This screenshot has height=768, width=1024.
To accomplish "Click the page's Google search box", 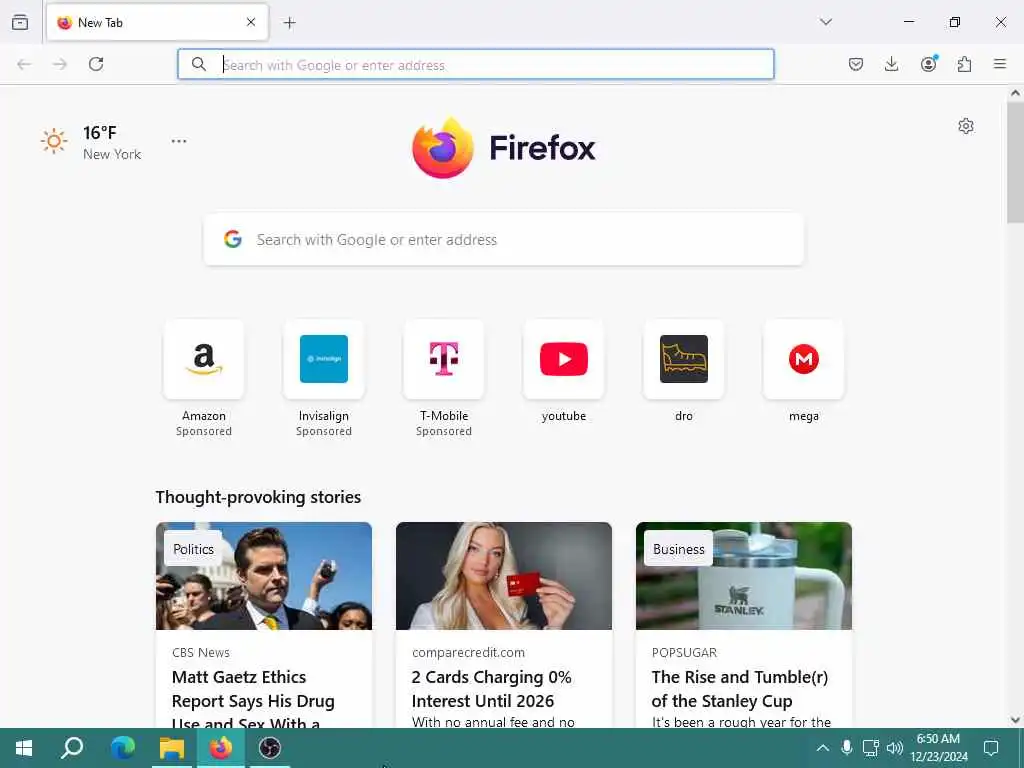I will [x=504, y=240].
